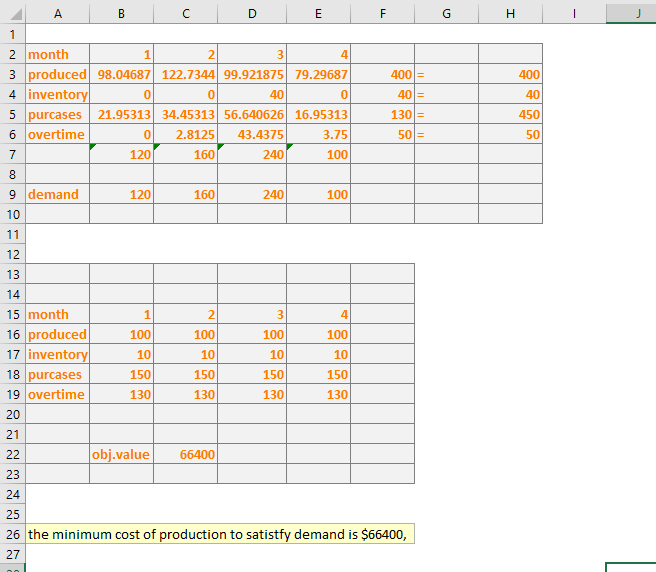The image size is (656, 572).
Task: Select the cell showing 16.95313
Action: pyautogui.click(x=318, y=114)
